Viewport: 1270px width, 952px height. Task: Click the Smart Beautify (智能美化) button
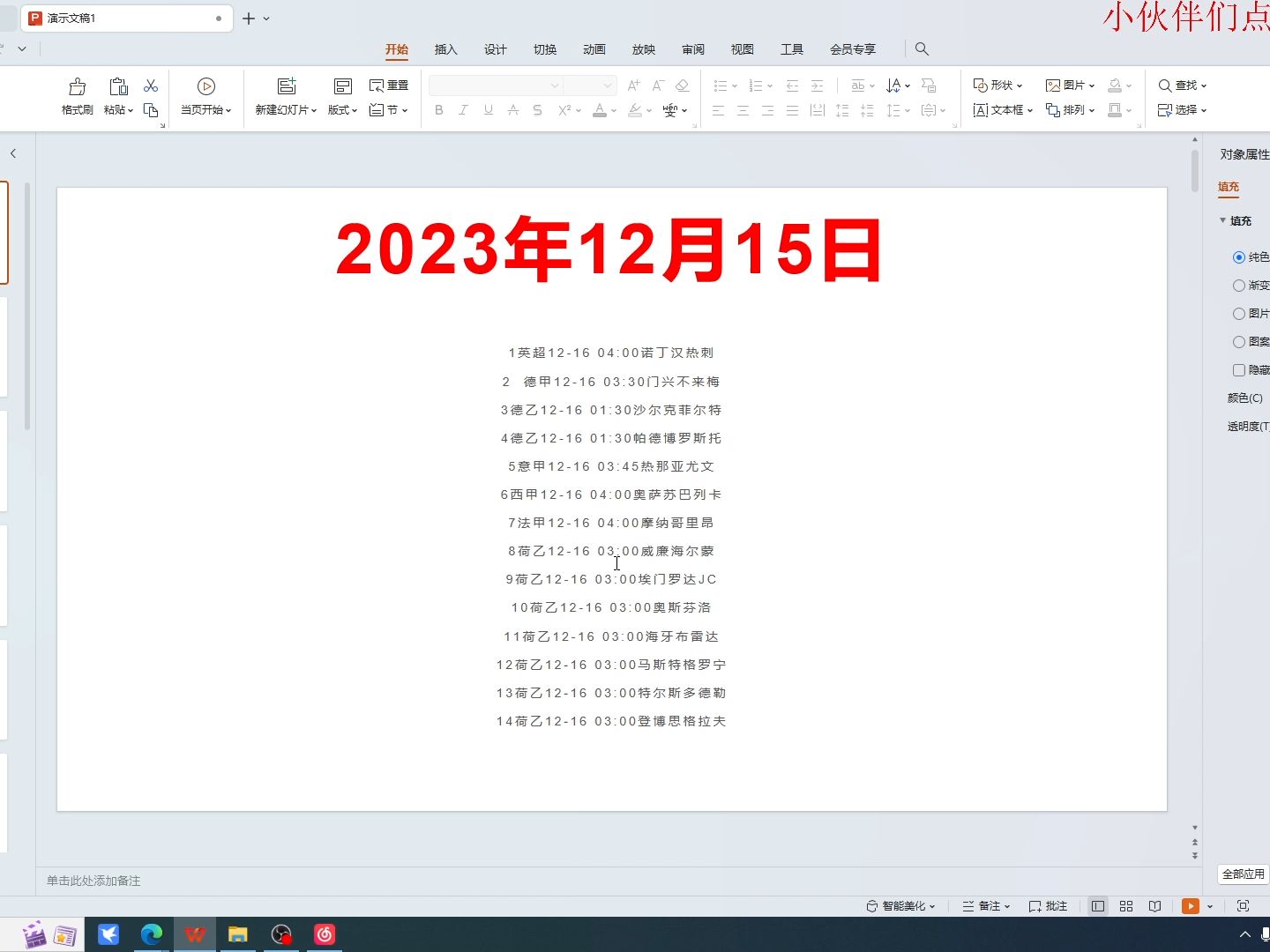tap(900, 906)
